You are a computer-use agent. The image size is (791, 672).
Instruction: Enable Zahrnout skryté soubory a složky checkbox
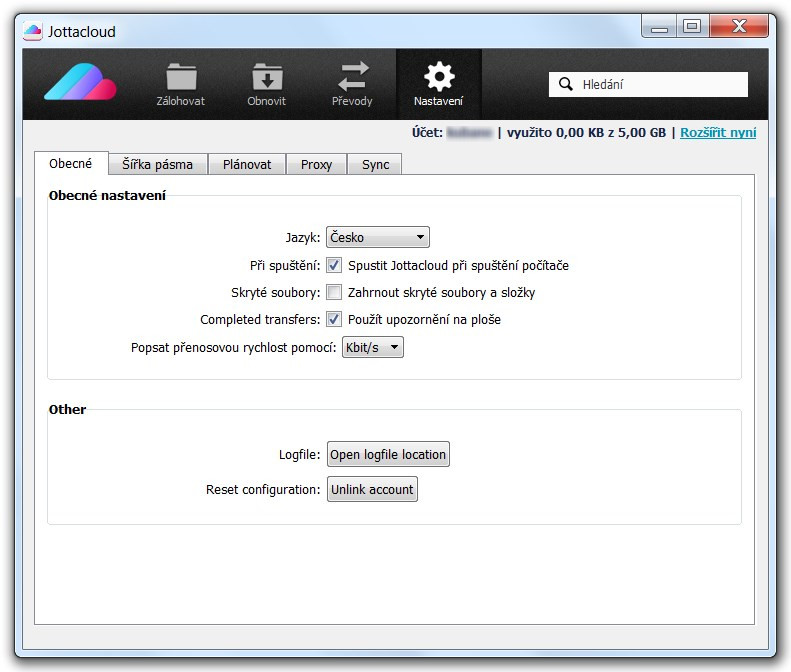[334, 292]
